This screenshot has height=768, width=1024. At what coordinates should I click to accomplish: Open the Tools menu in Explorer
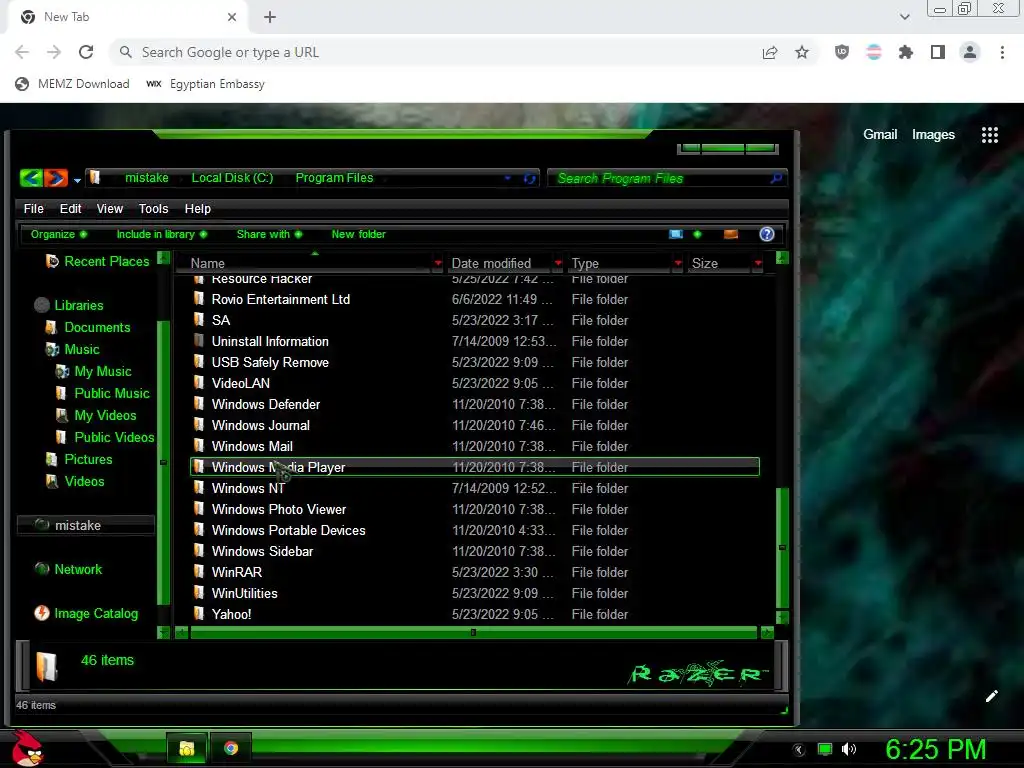pos(153,208)
